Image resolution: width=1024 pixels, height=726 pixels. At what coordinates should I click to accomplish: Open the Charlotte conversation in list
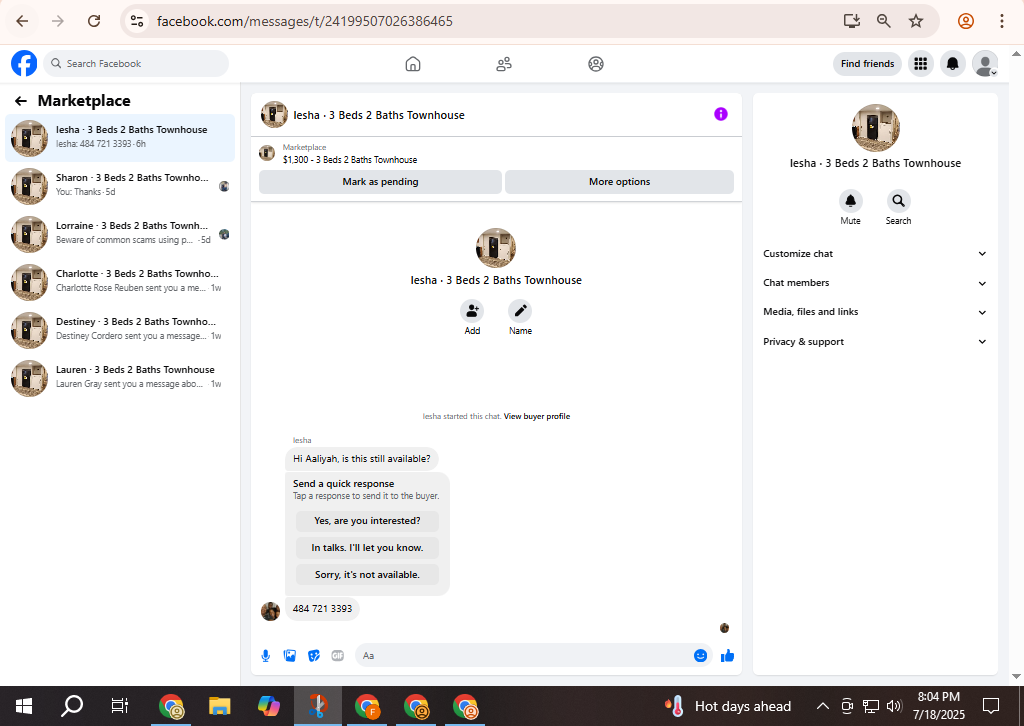pos(120,281)
